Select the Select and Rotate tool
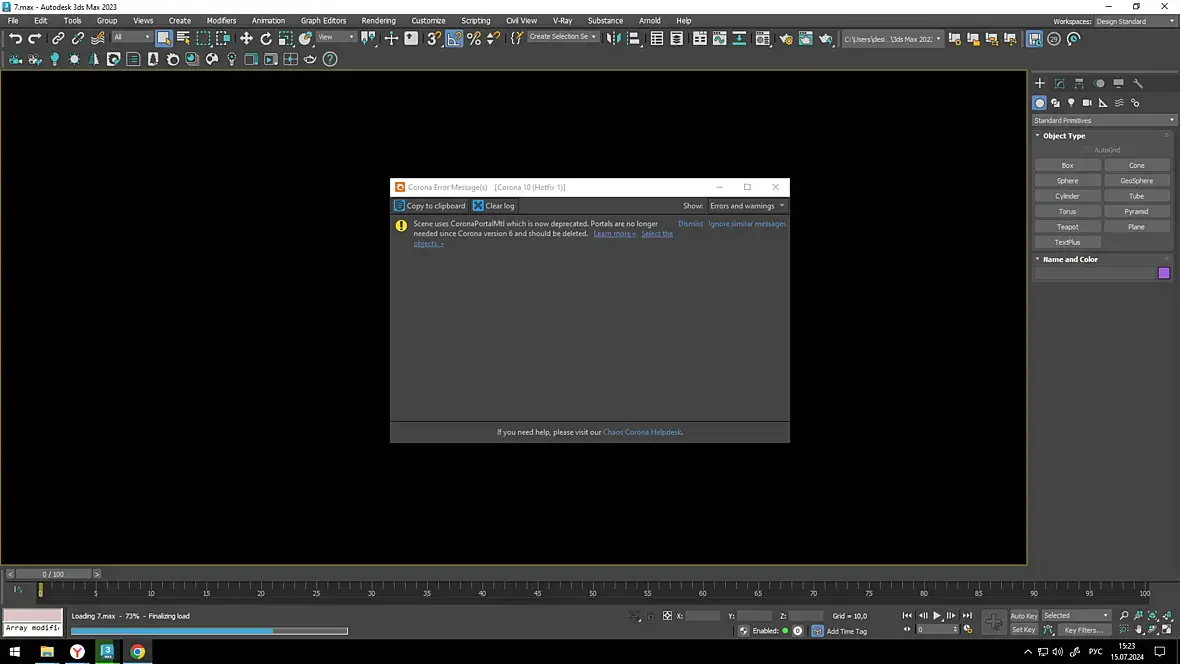 [266, 38]
